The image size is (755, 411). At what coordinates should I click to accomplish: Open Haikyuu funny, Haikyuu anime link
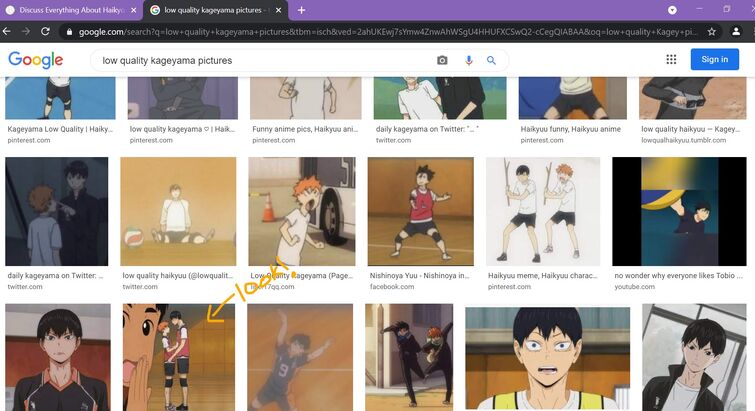coord(571,129)
